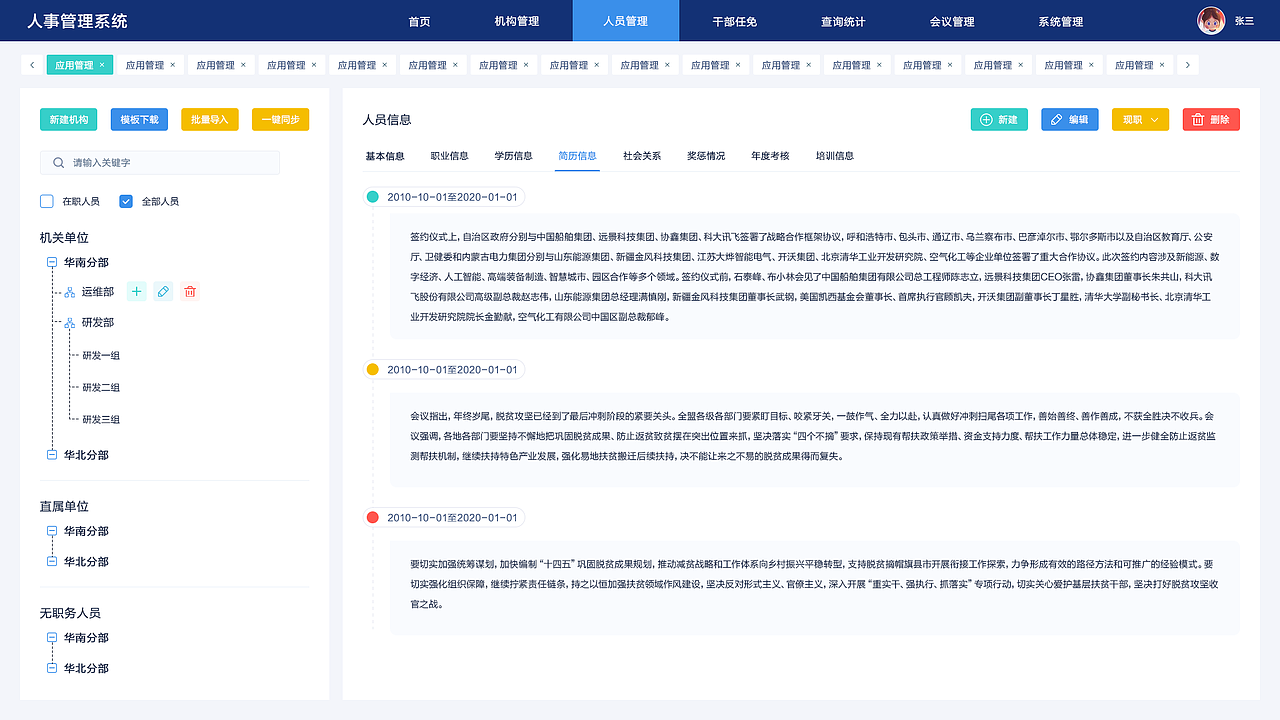Image resolution: width=1280 pixels, height=720 pixels.
Task: Open 干部任免 in the top navigation
Action: point(734,20)
